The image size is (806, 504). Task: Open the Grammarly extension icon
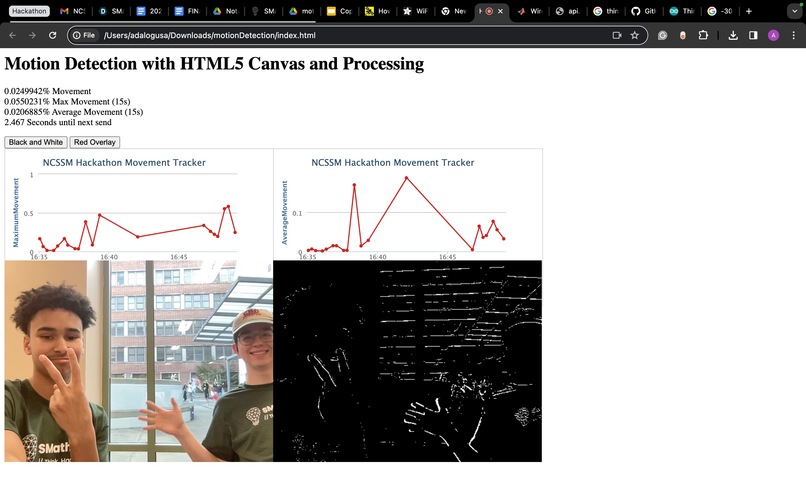(663, 35)
